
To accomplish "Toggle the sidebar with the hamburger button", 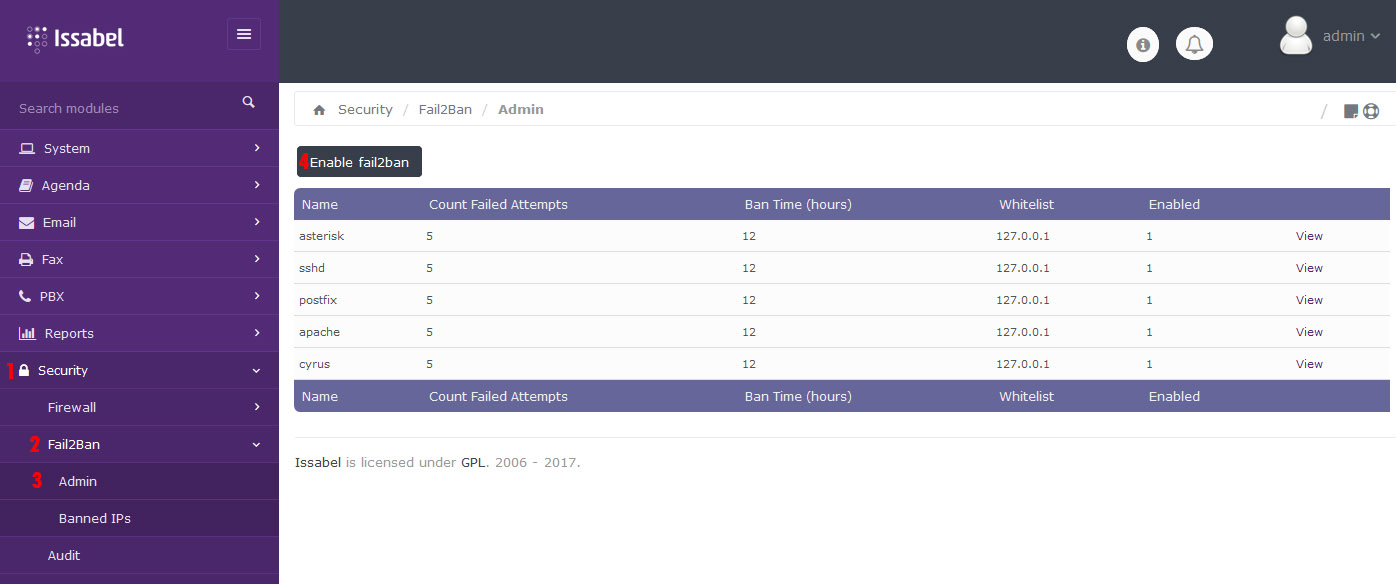I will click(244, 34).
